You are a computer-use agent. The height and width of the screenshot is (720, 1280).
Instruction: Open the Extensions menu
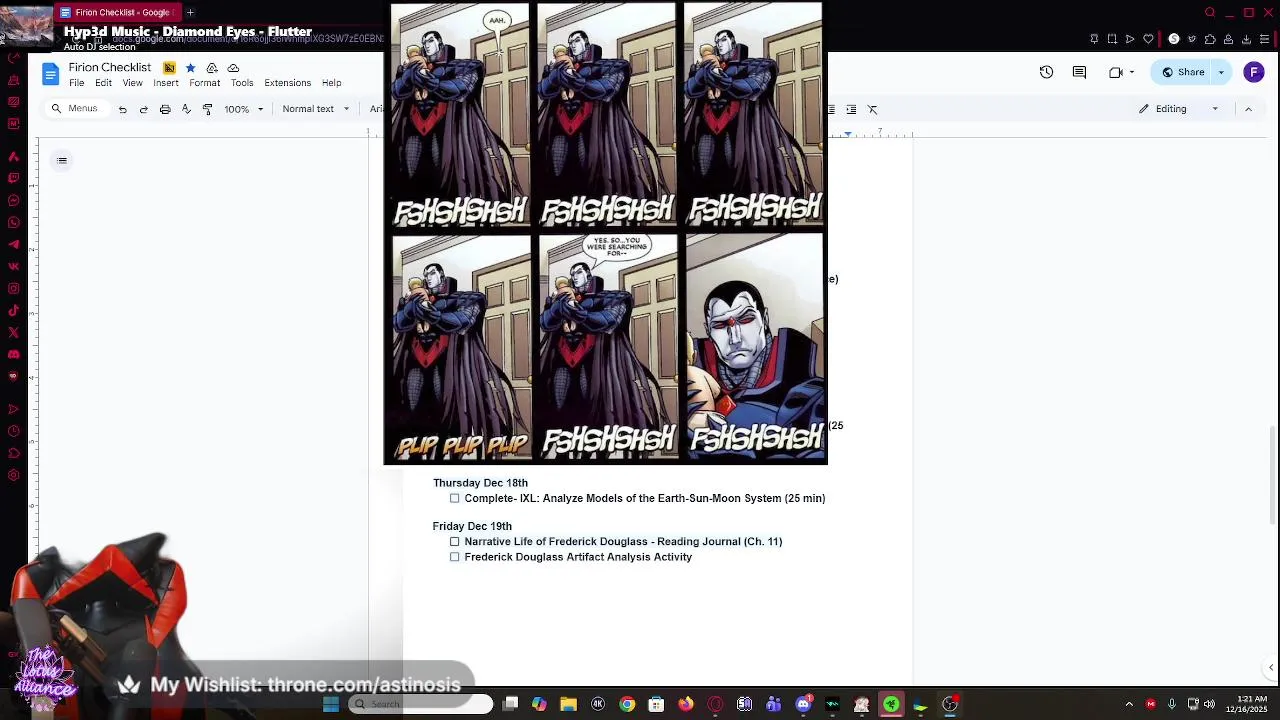click(288, 83)
